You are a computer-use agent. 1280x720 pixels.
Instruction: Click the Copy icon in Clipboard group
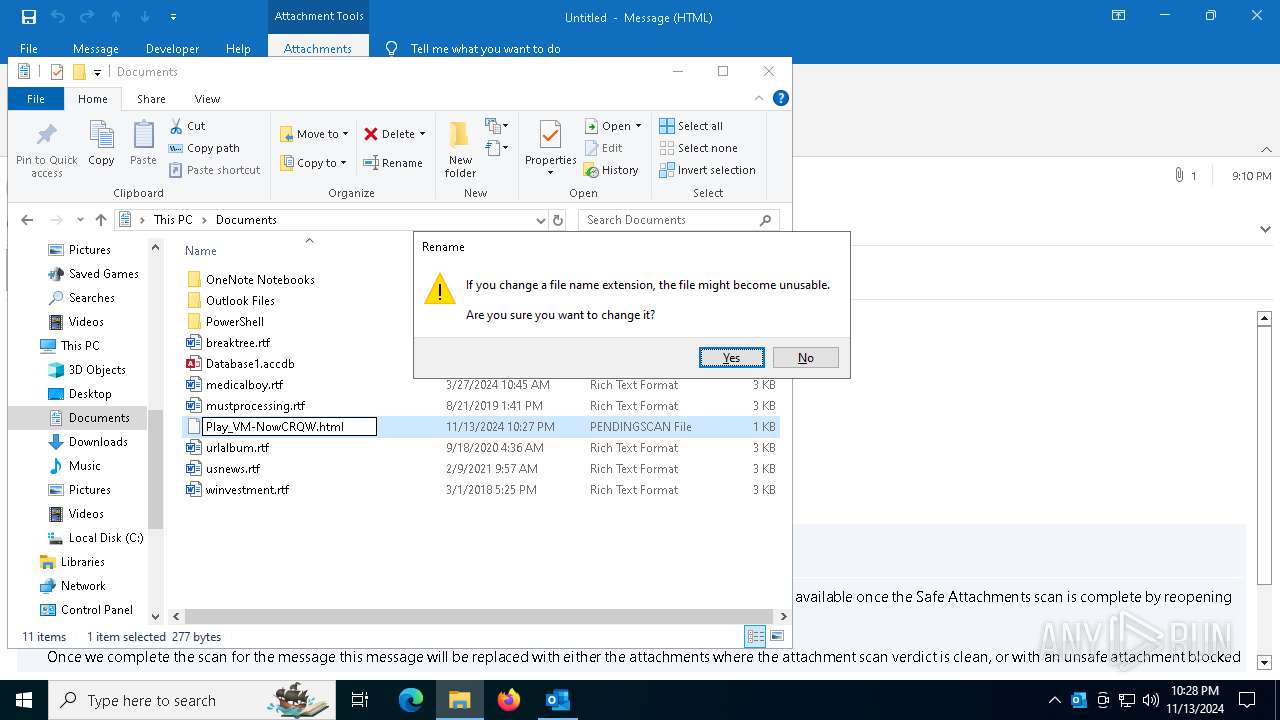[101, 143]
